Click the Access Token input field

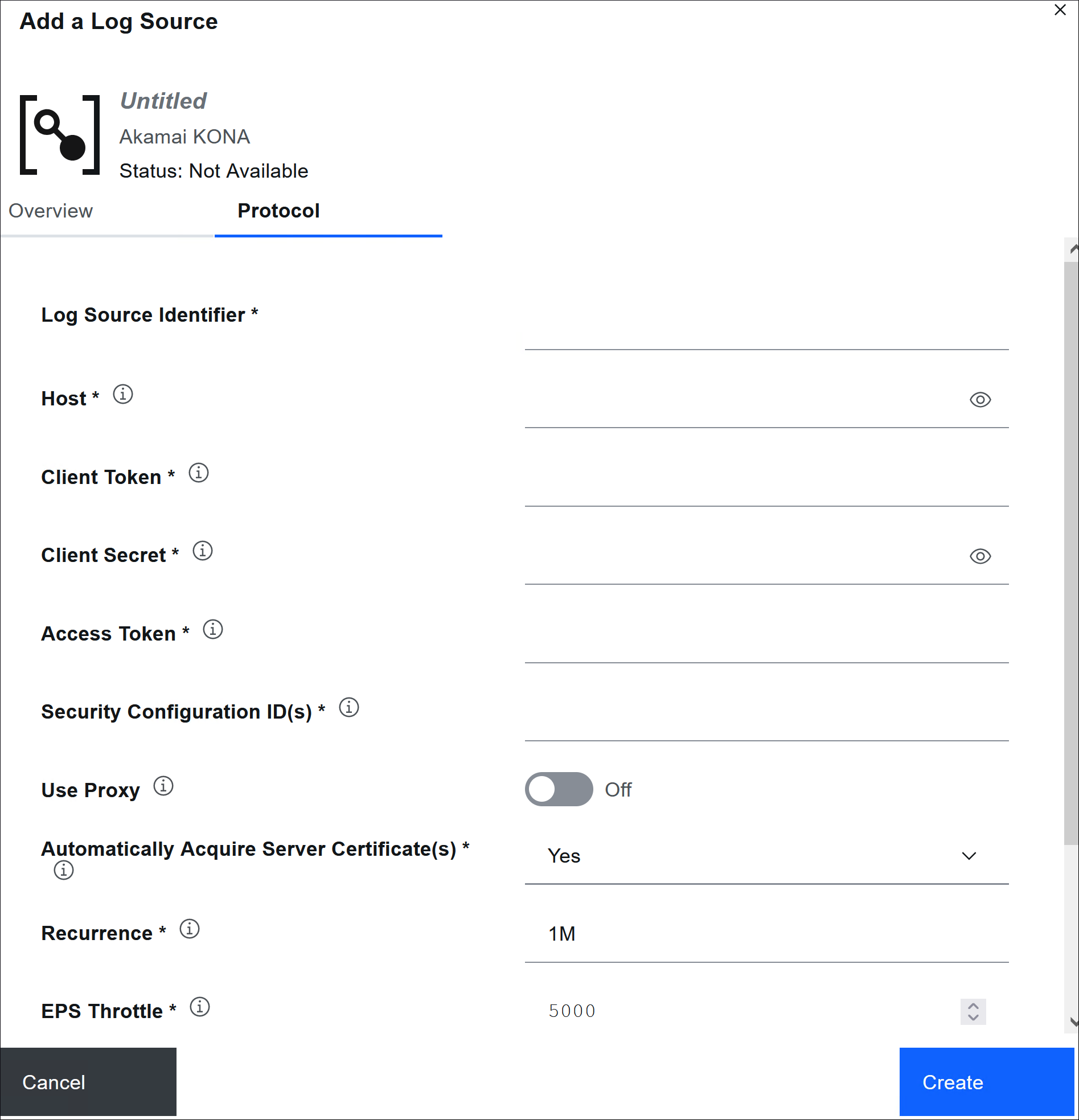(766, 635)
